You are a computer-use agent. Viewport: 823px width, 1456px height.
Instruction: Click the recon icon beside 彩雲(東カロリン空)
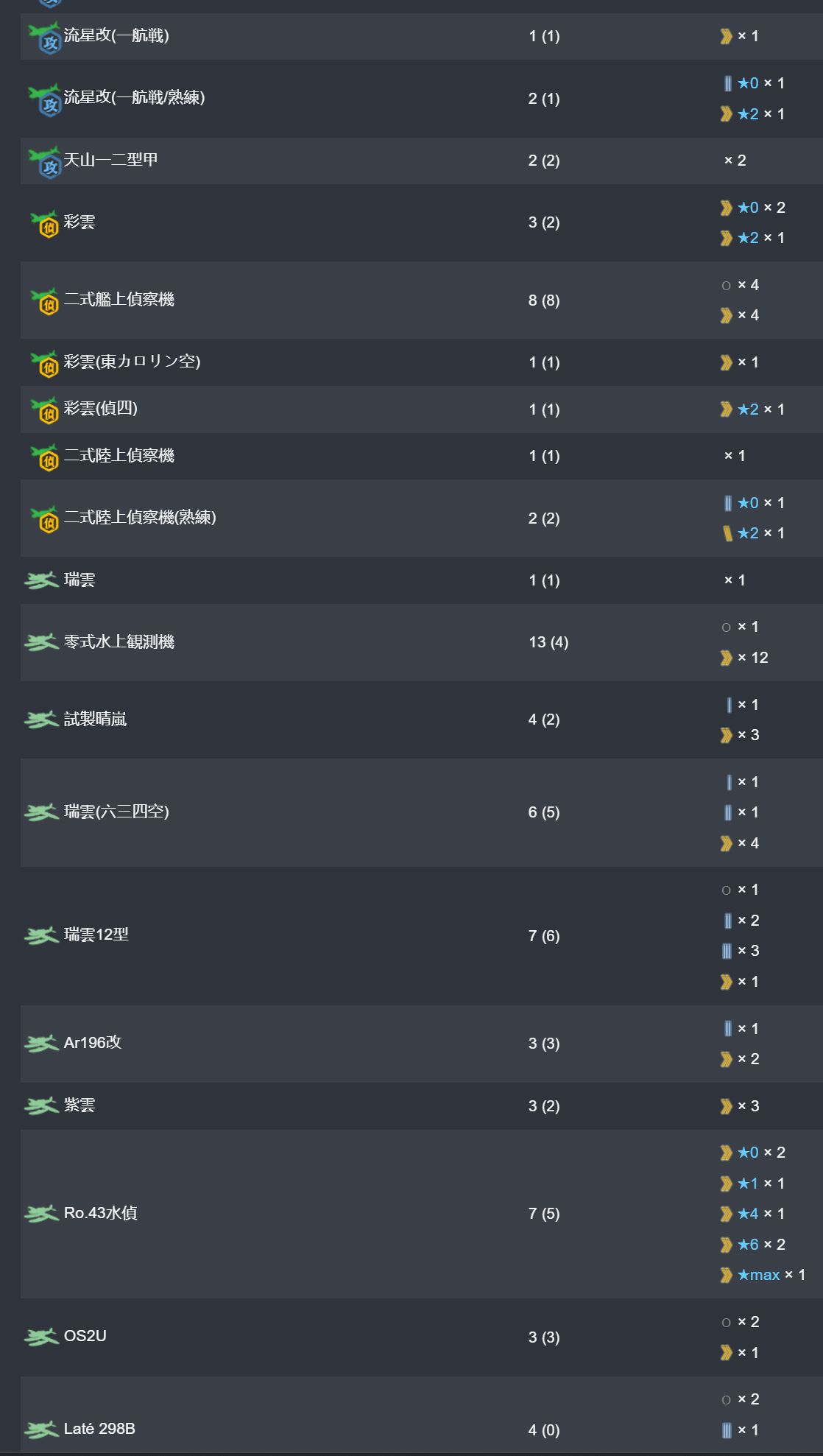[44, 363]
